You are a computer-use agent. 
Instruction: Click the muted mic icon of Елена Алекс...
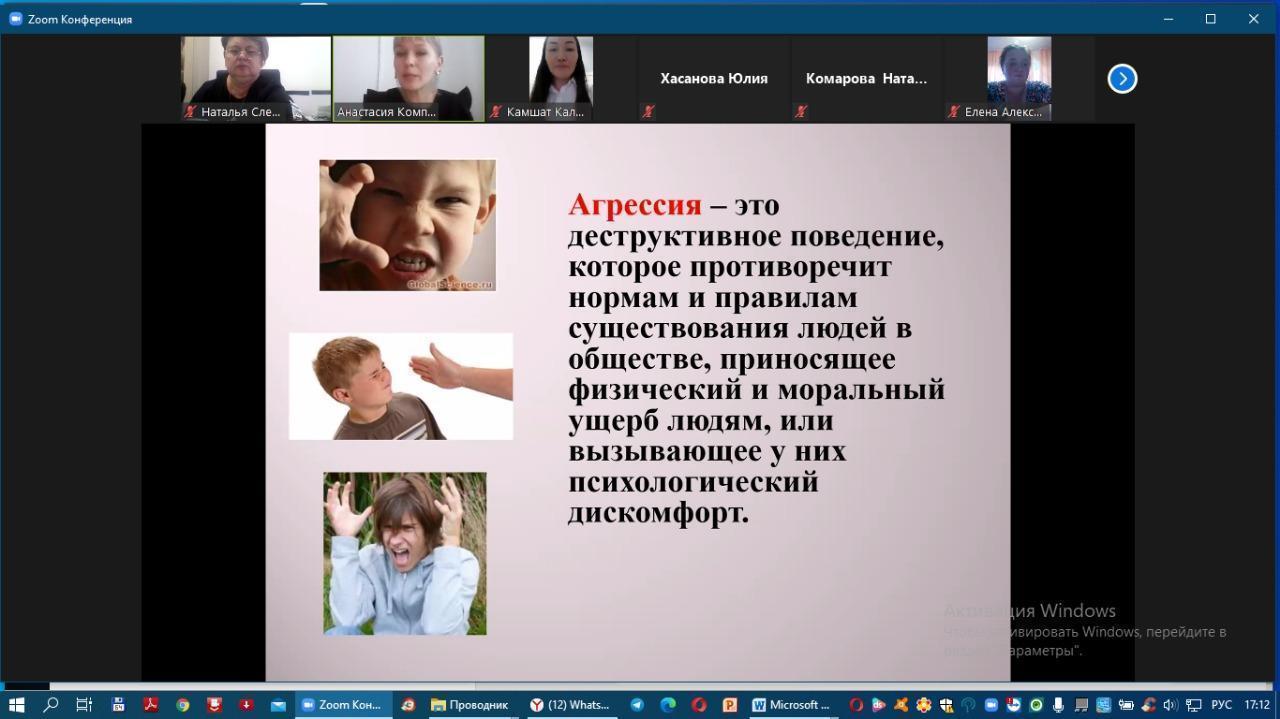pyautogui.click(x=954, y=112)
